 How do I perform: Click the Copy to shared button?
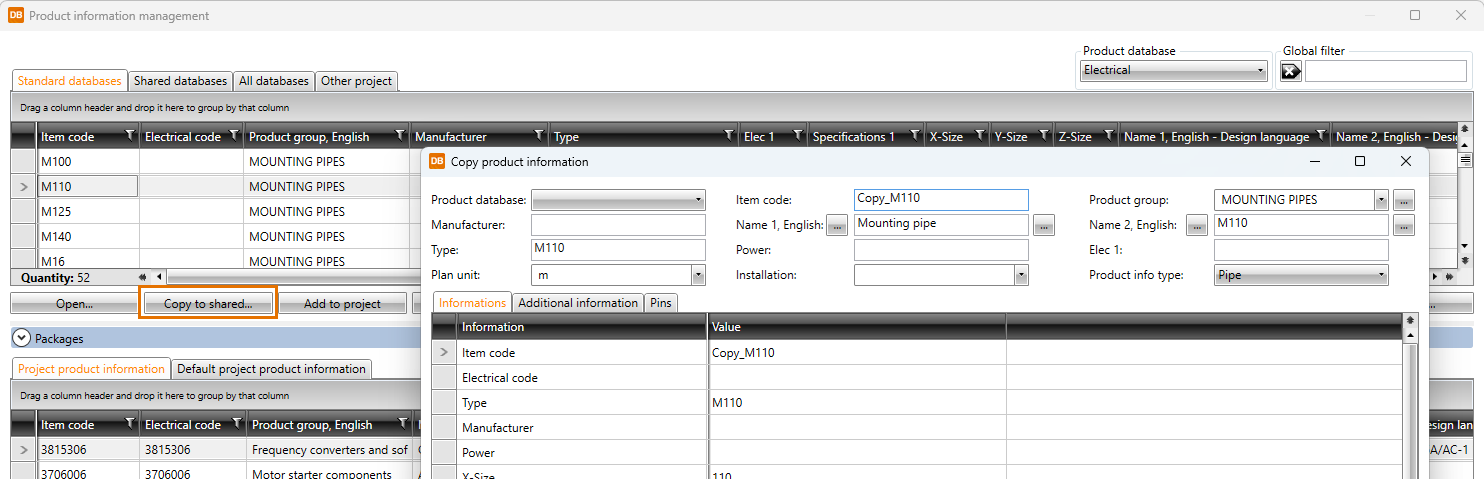coord(208,304)
